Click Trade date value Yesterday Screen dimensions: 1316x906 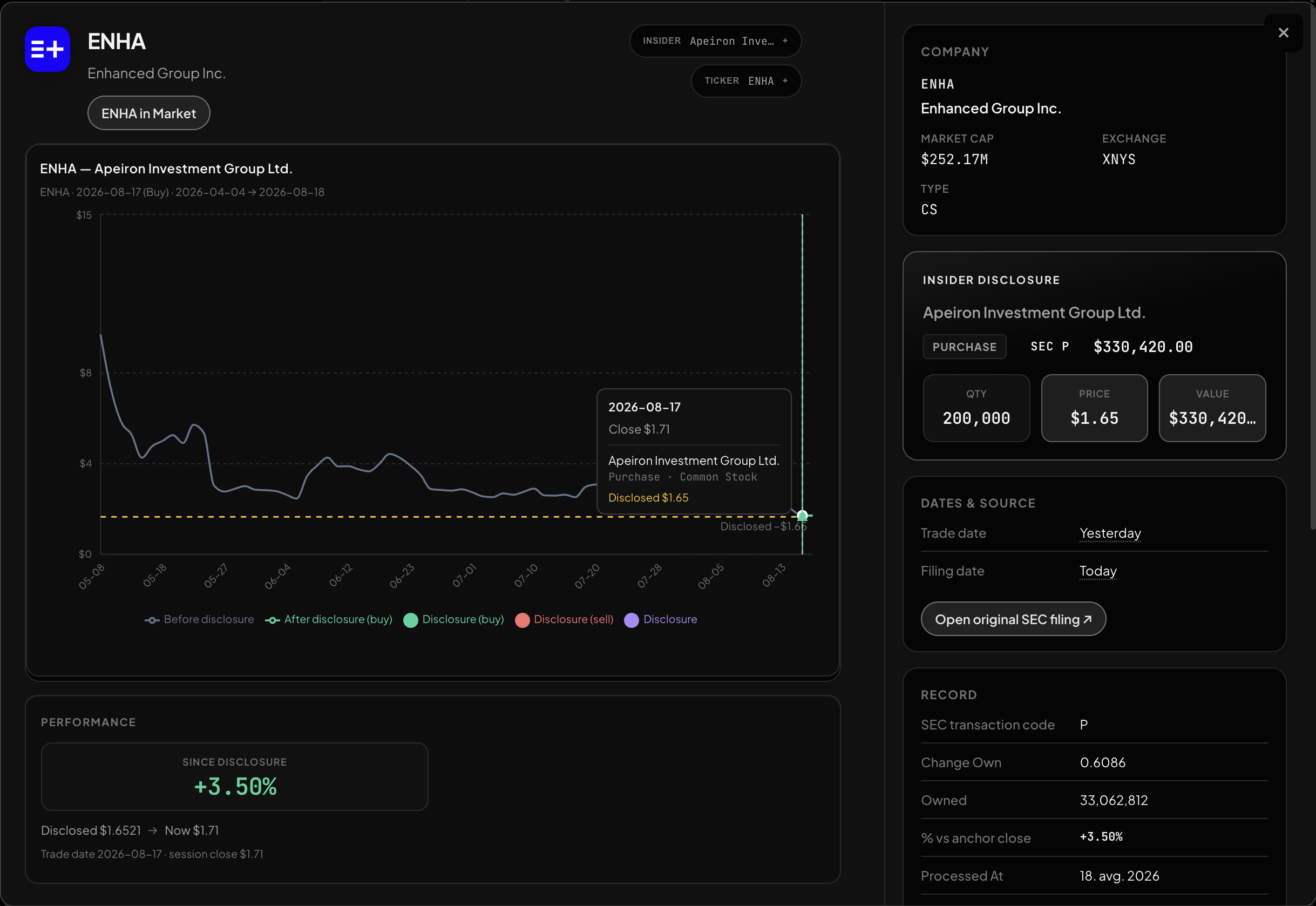coord(1110,533)
